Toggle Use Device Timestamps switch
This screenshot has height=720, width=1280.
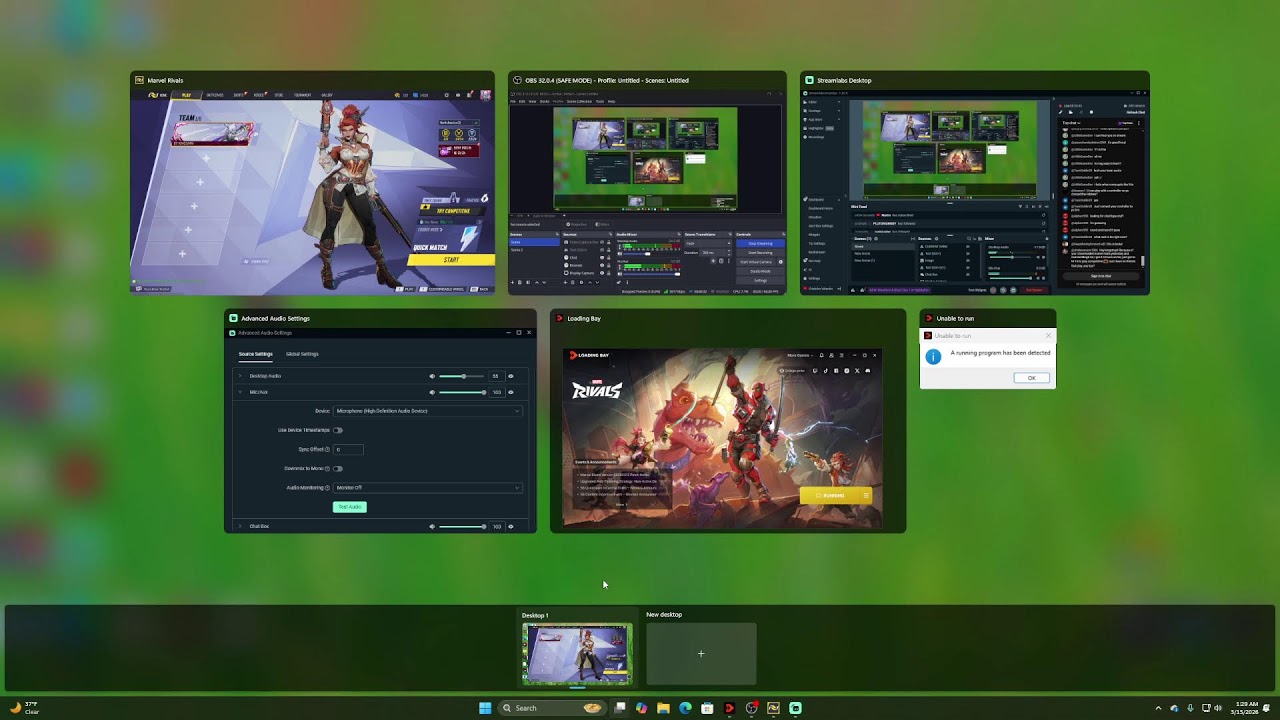338,430
